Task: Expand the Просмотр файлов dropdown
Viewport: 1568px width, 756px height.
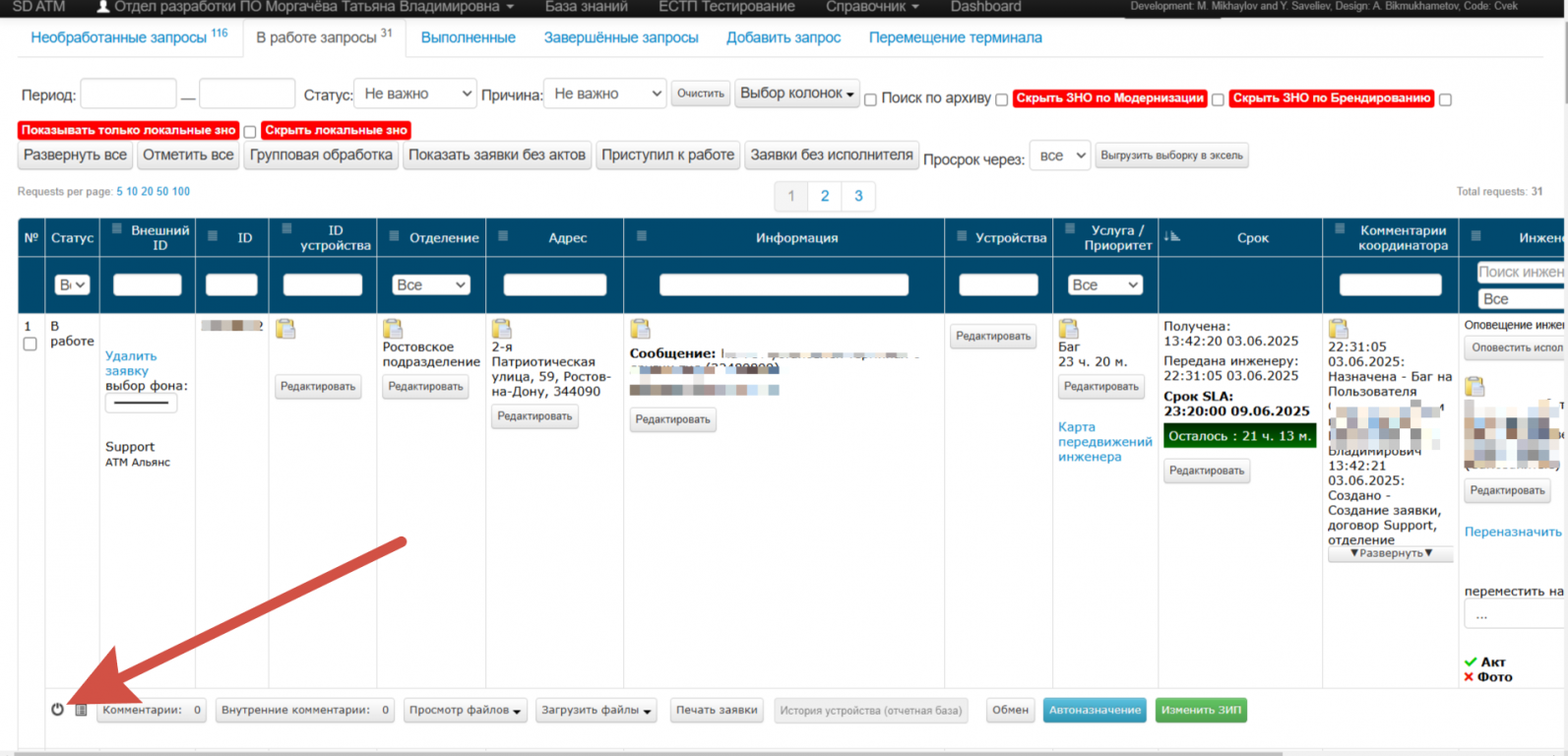Action: click(465, 710)
